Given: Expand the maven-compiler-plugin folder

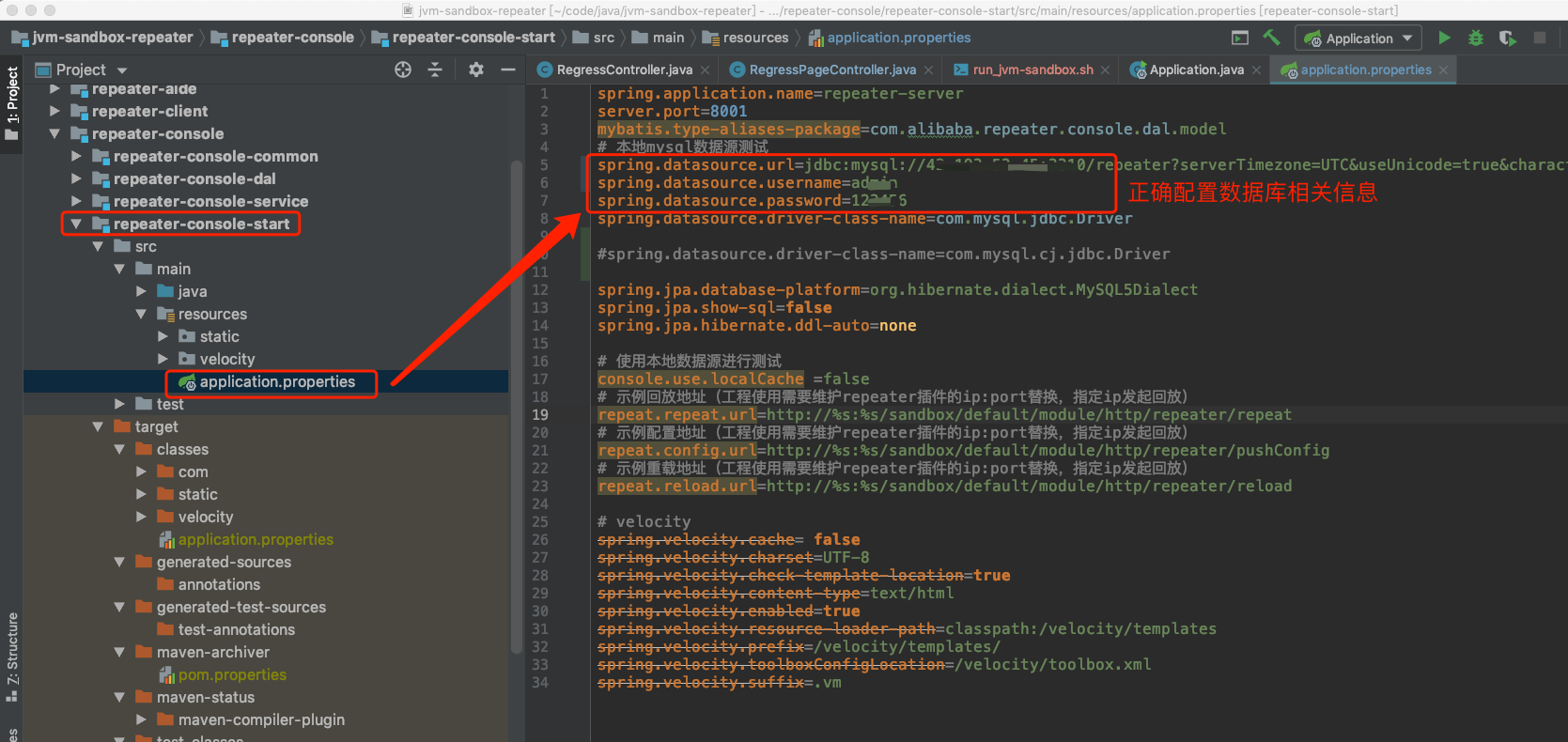Looking at the screenshot, I should coord(141,719).
